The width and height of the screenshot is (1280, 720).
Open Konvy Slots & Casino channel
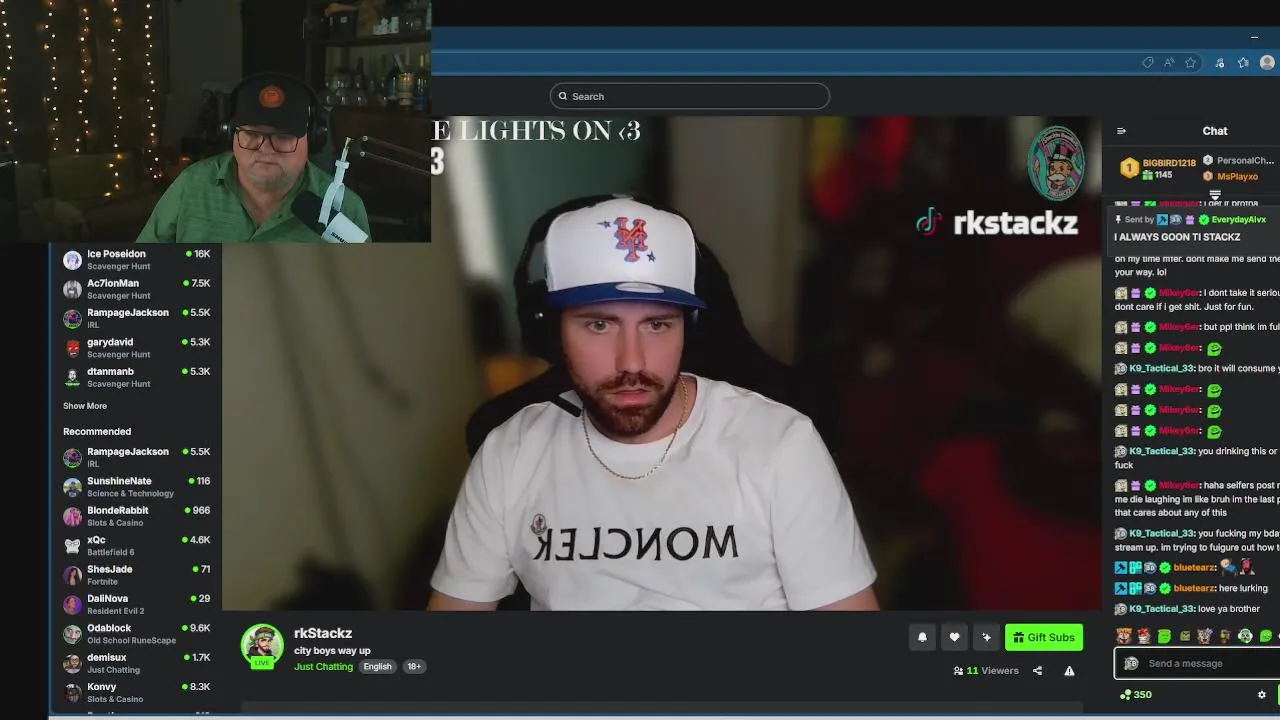point(136,692)
